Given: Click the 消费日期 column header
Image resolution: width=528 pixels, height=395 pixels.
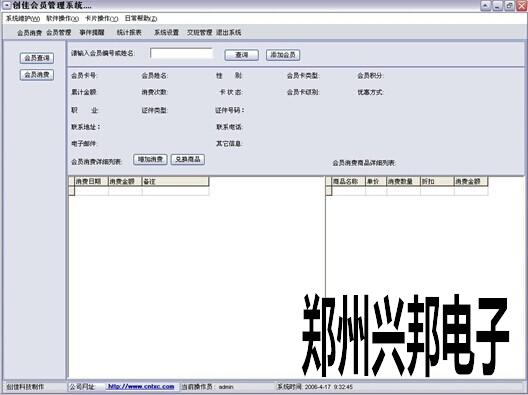Looking at the screenshot, I should [91, 182].
